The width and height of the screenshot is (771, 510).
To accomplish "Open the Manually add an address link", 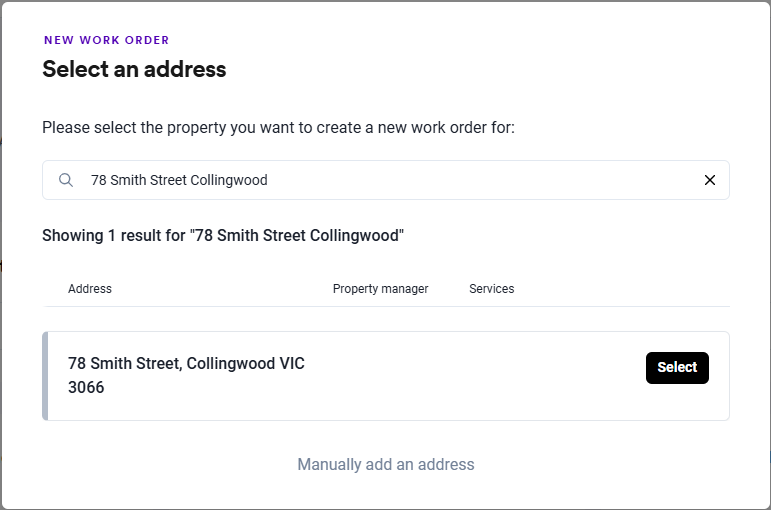I will point(385,464).
